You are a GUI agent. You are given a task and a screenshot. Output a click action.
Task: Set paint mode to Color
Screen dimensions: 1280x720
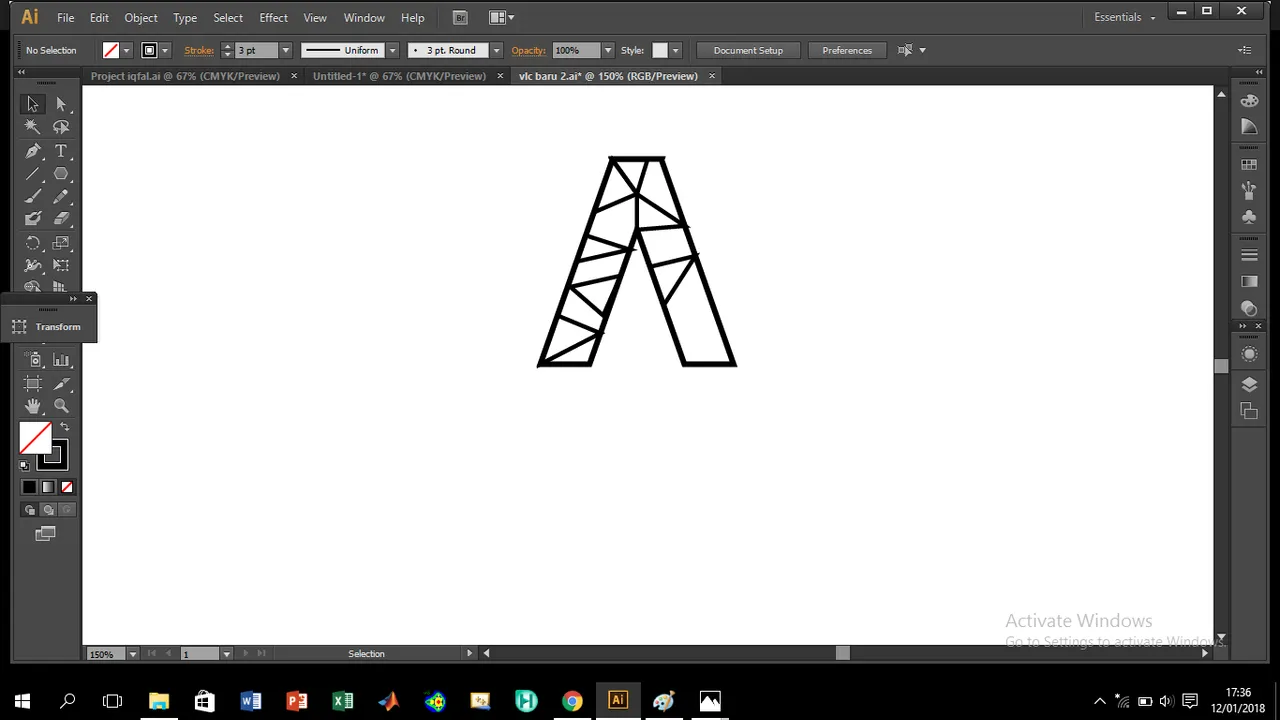pos(29,487)
